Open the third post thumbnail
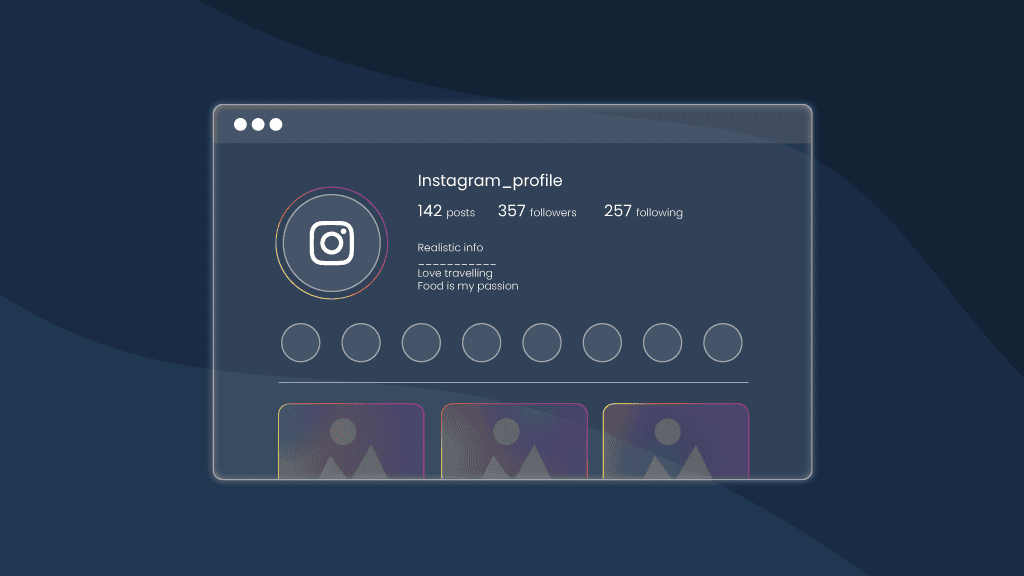The width and height of the screenshot is (1024, 576). pyautogui.click(x=676, y=441)
